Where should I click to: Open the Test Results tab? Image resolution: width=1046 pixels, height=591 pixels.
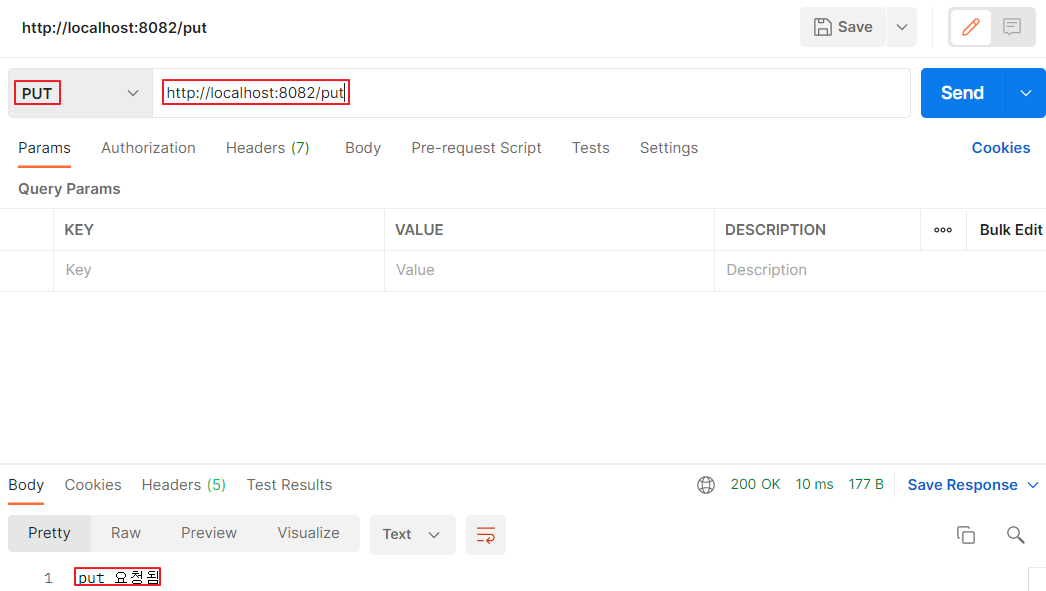point(290,485)
